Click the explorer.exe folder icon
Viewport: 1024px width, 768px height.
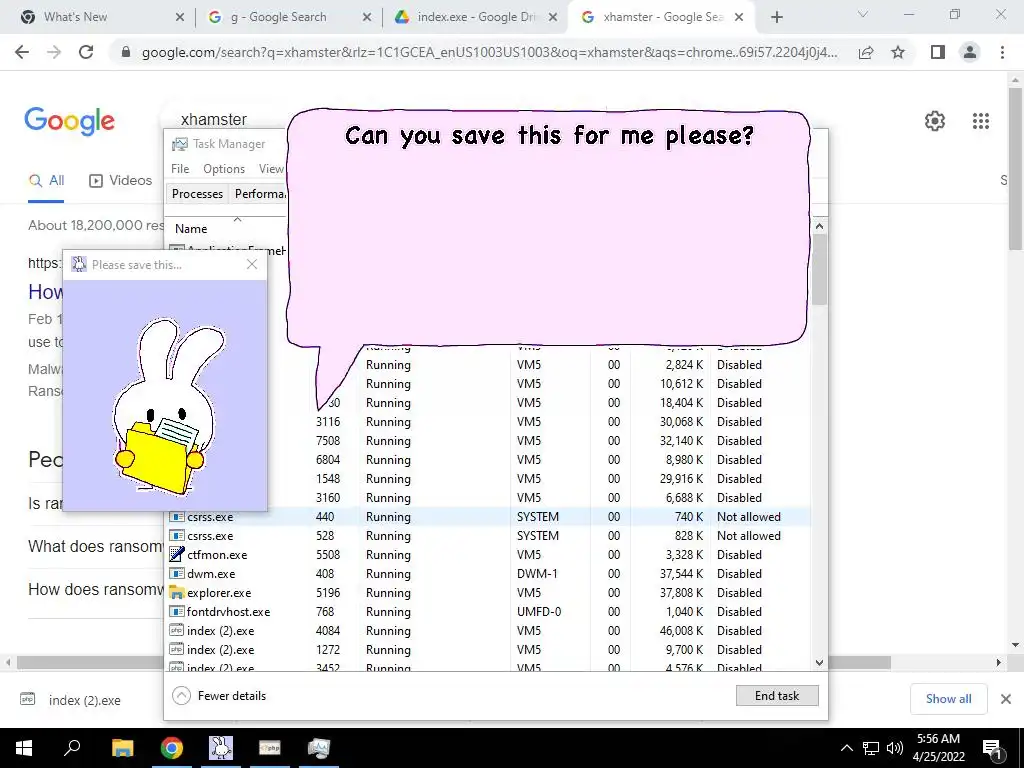point(176,592)
